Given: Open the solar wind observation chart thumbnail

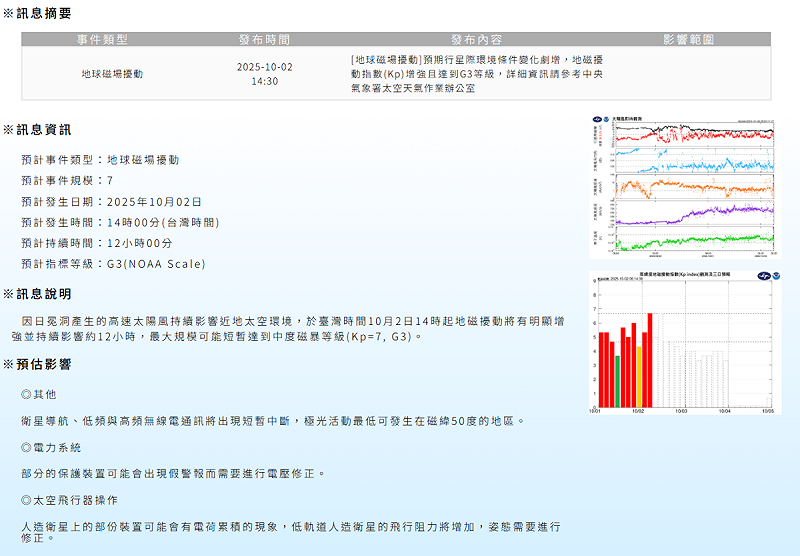Looking at the screenshot, I should (684, 187).
